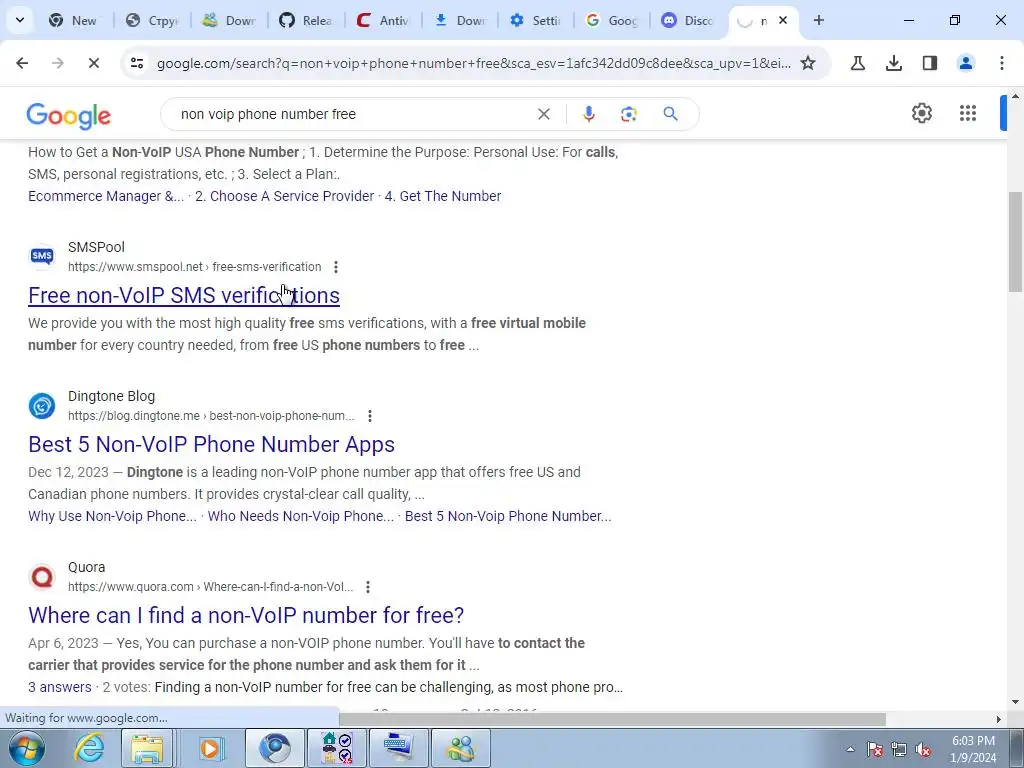Submit search with magnifier icon
The image size is (1024, 768).
670,114
